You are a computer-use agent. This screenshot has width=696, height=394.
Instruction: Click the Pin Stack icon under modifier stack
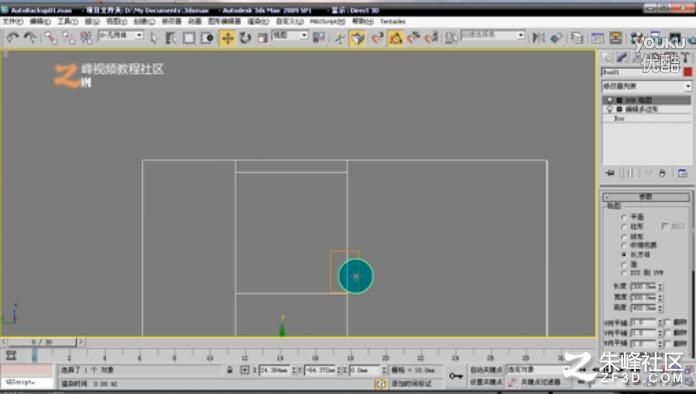point(610,173)
